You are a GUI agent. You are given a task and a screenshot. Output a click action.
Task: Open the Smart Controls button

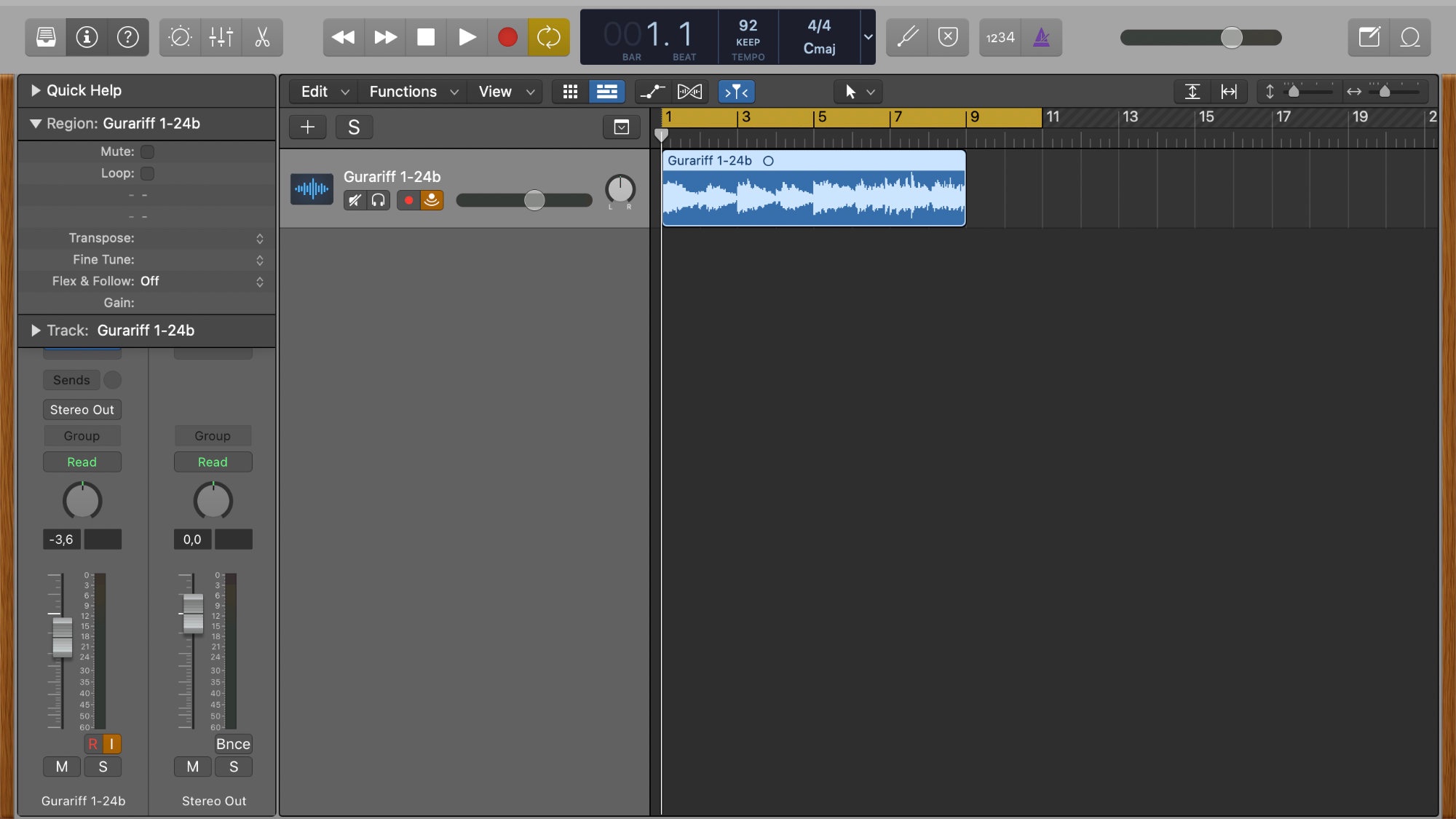(x=180, y=37)
